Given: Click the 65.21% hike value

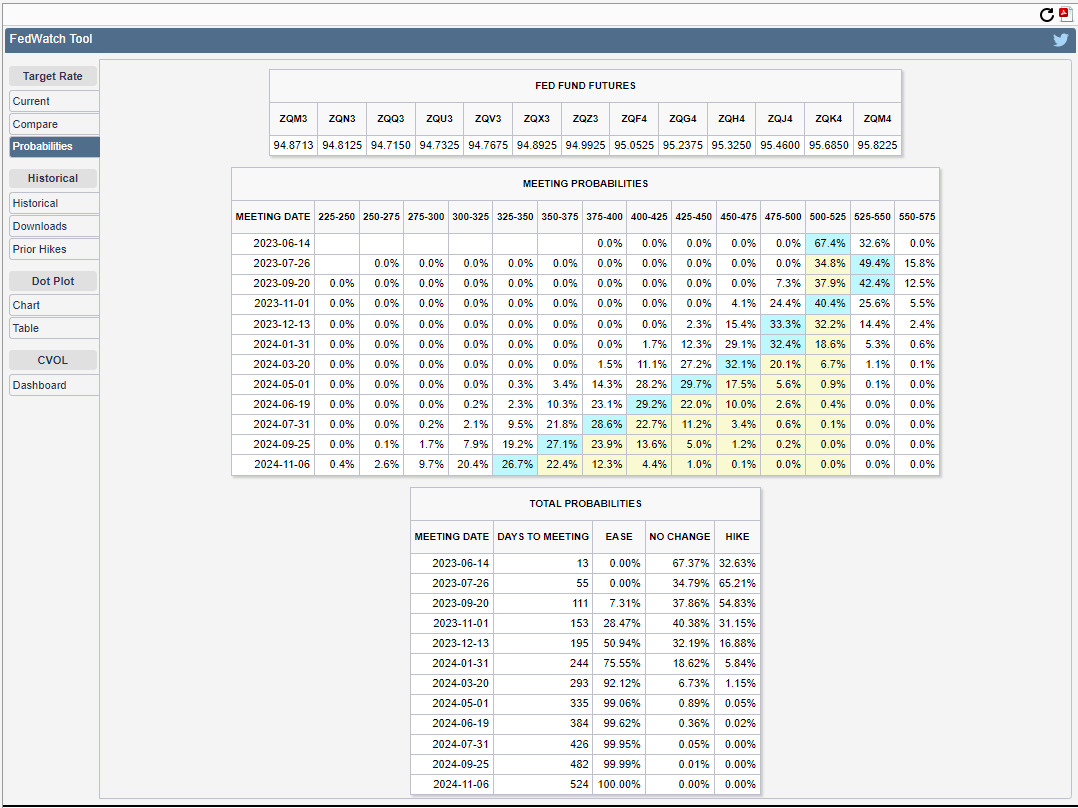Looking at the screenshot, I should point(738,583).
